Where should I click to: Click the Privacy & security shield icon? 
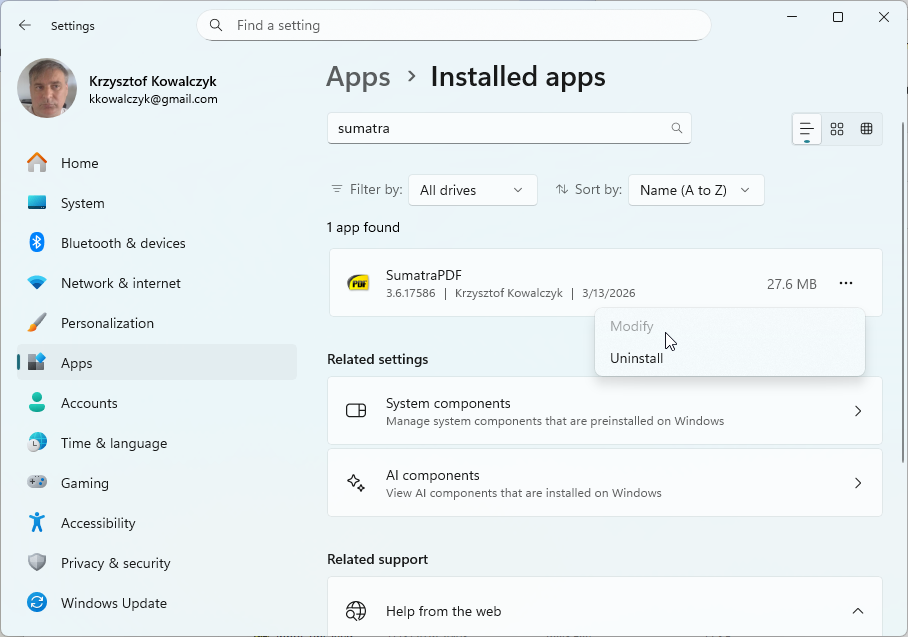pyautogui.click(x=37, y=562)
